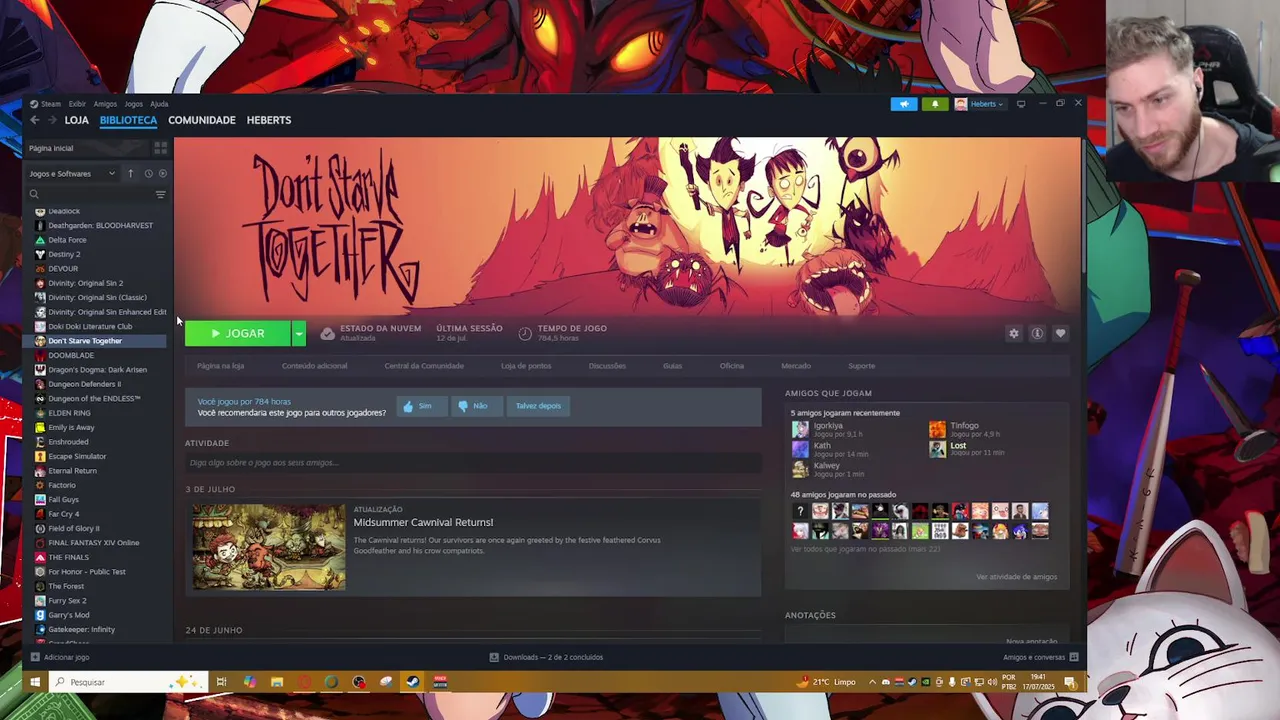Filter by ready-to-play games icon
Image resolution: width=1280 pixels, height=720 pixels.
point(163,173)
